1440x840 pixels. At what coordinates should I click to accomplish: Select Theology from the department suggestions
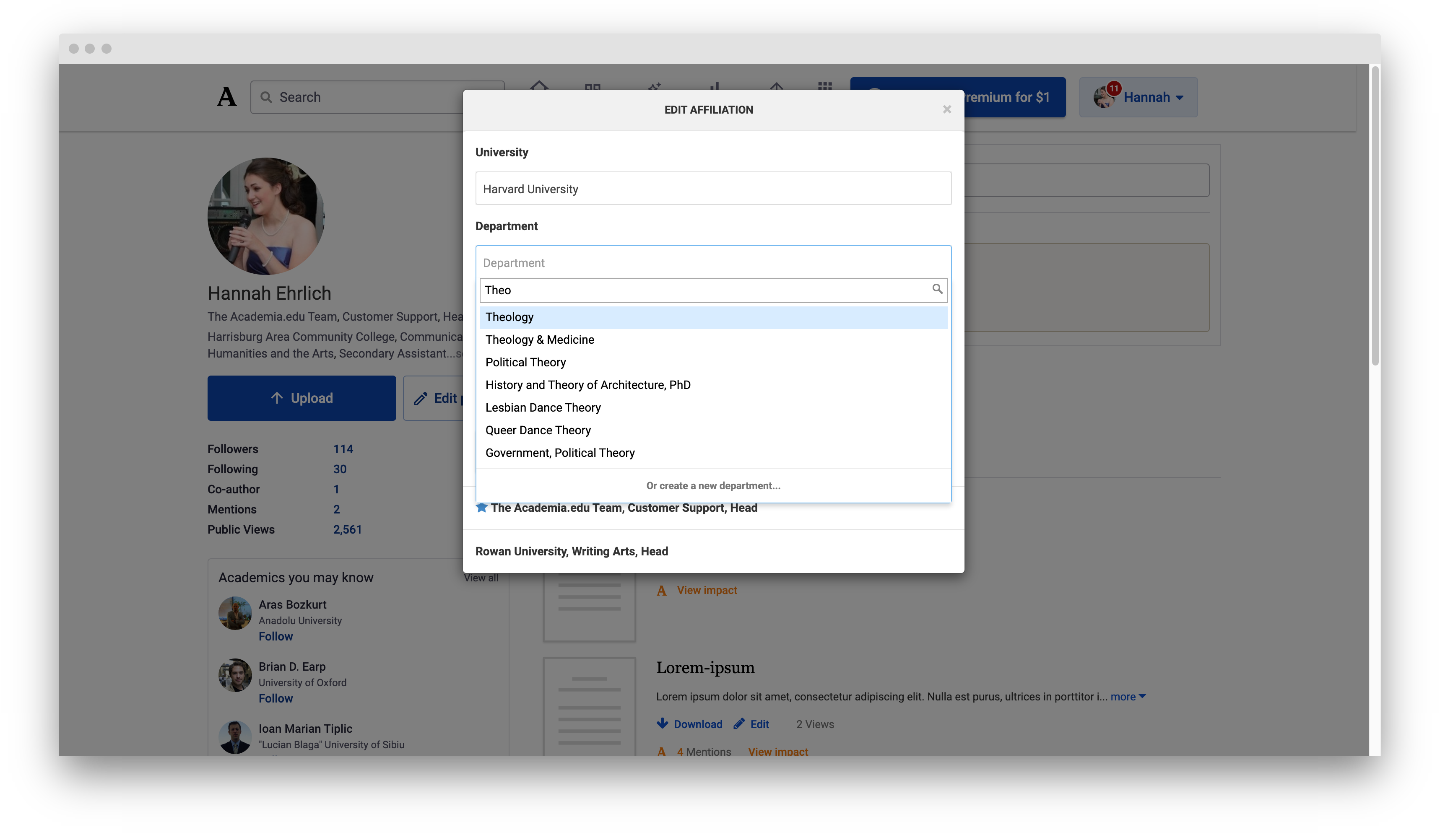(510, 317)
